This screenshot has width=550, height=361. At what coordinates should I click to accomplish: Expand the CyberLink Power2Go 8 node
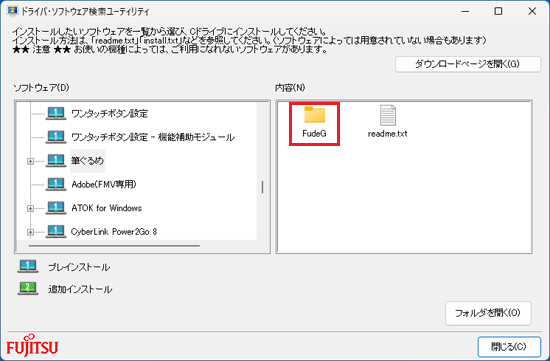31,232
